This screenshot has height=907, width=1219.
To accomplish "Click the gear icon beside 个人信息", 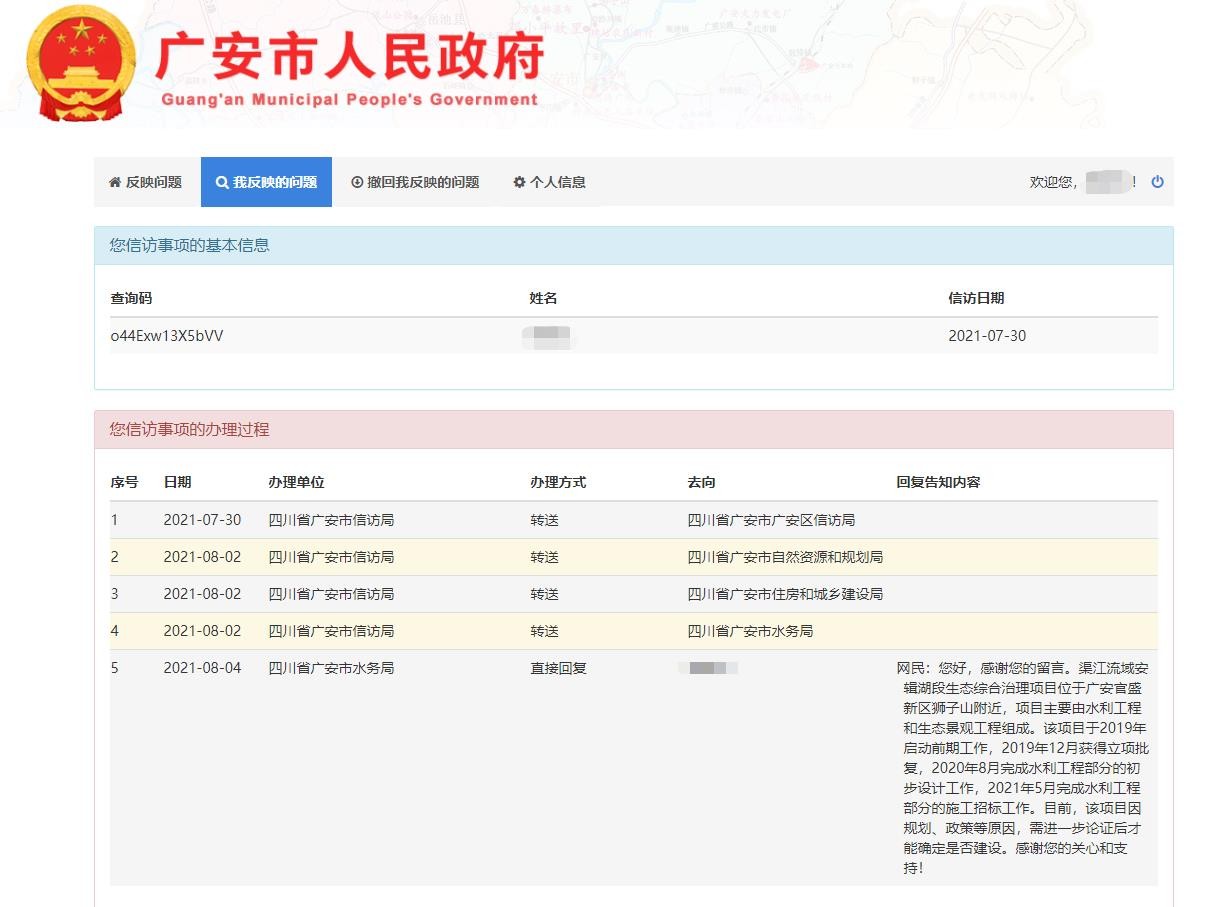I will click(519, 182).
